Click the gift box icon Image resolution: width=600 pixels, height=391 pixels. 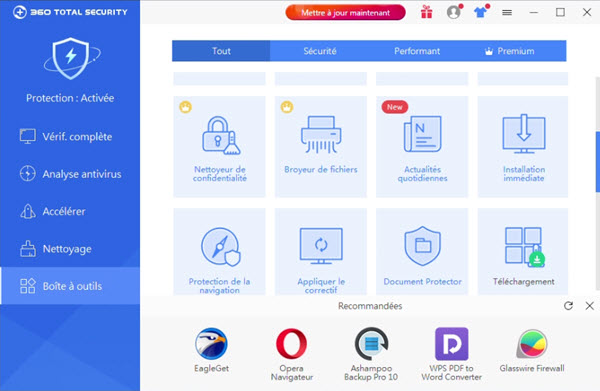tap(427, 12)
